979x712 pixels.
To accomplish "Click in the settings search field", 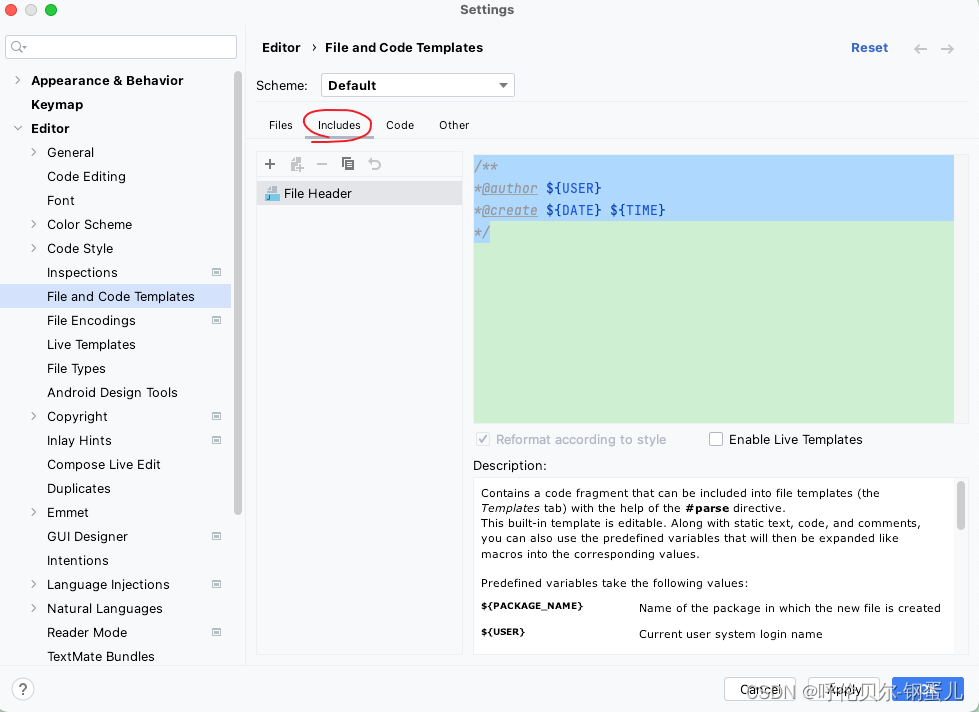I will click(121, 47).
